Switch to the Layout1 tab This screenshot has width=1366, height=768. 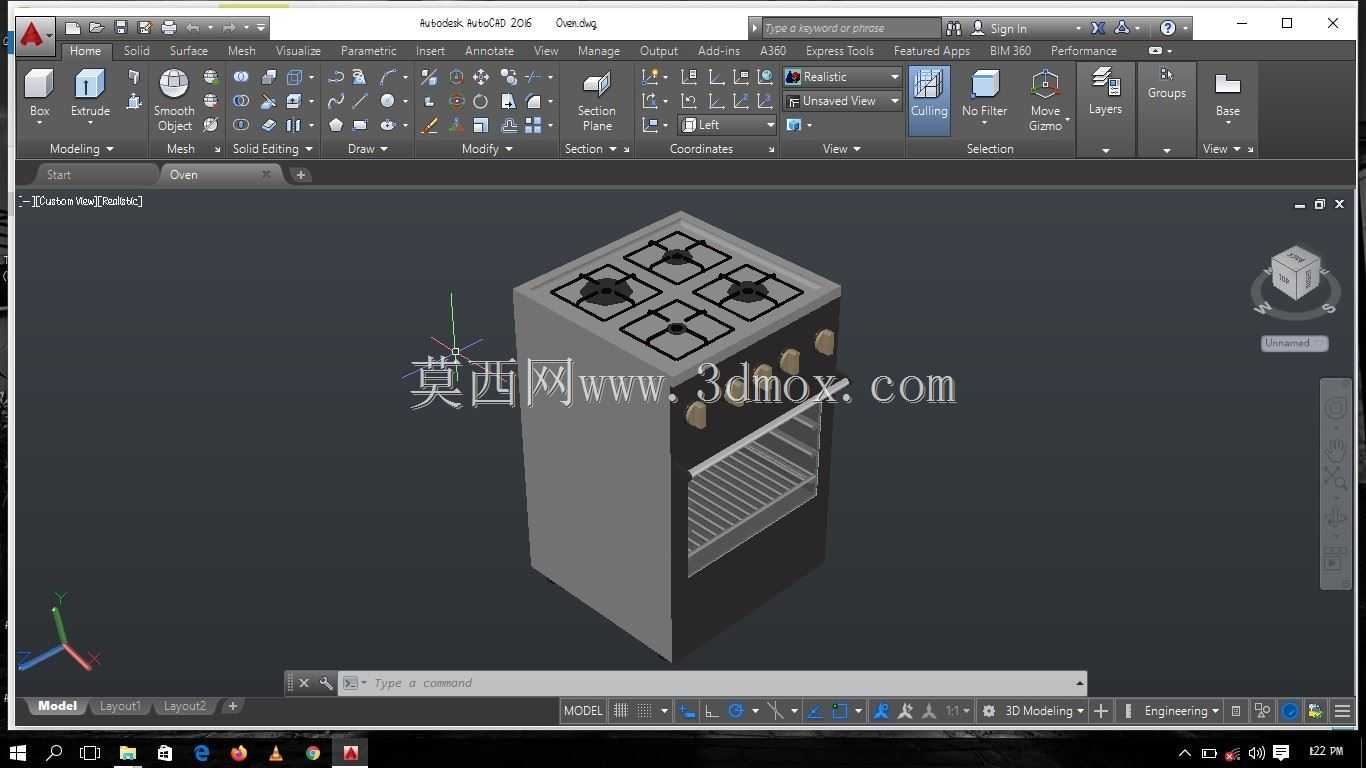[x=120, y=706]
